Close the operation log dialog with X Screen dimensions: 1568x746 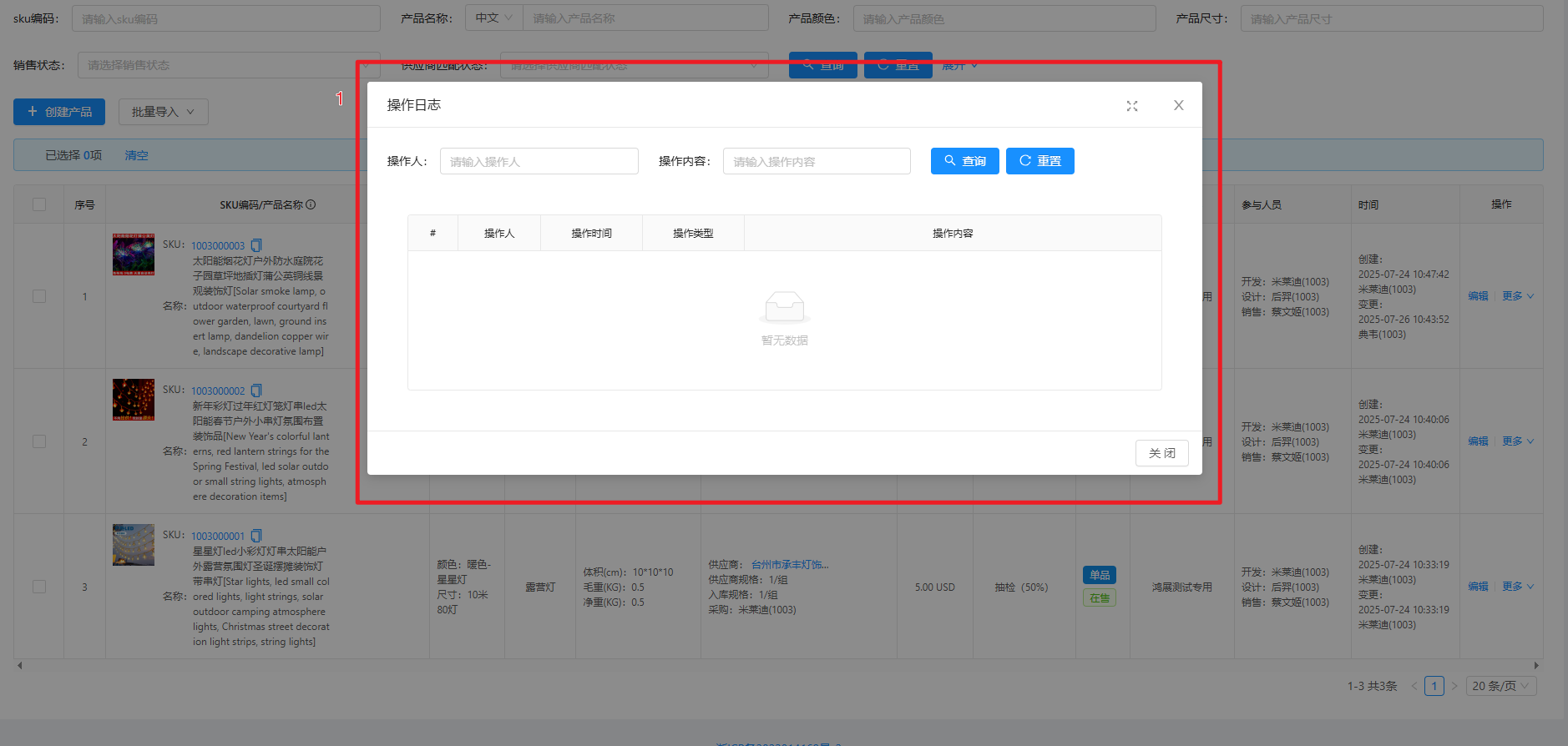click(x=1178, y=105)
